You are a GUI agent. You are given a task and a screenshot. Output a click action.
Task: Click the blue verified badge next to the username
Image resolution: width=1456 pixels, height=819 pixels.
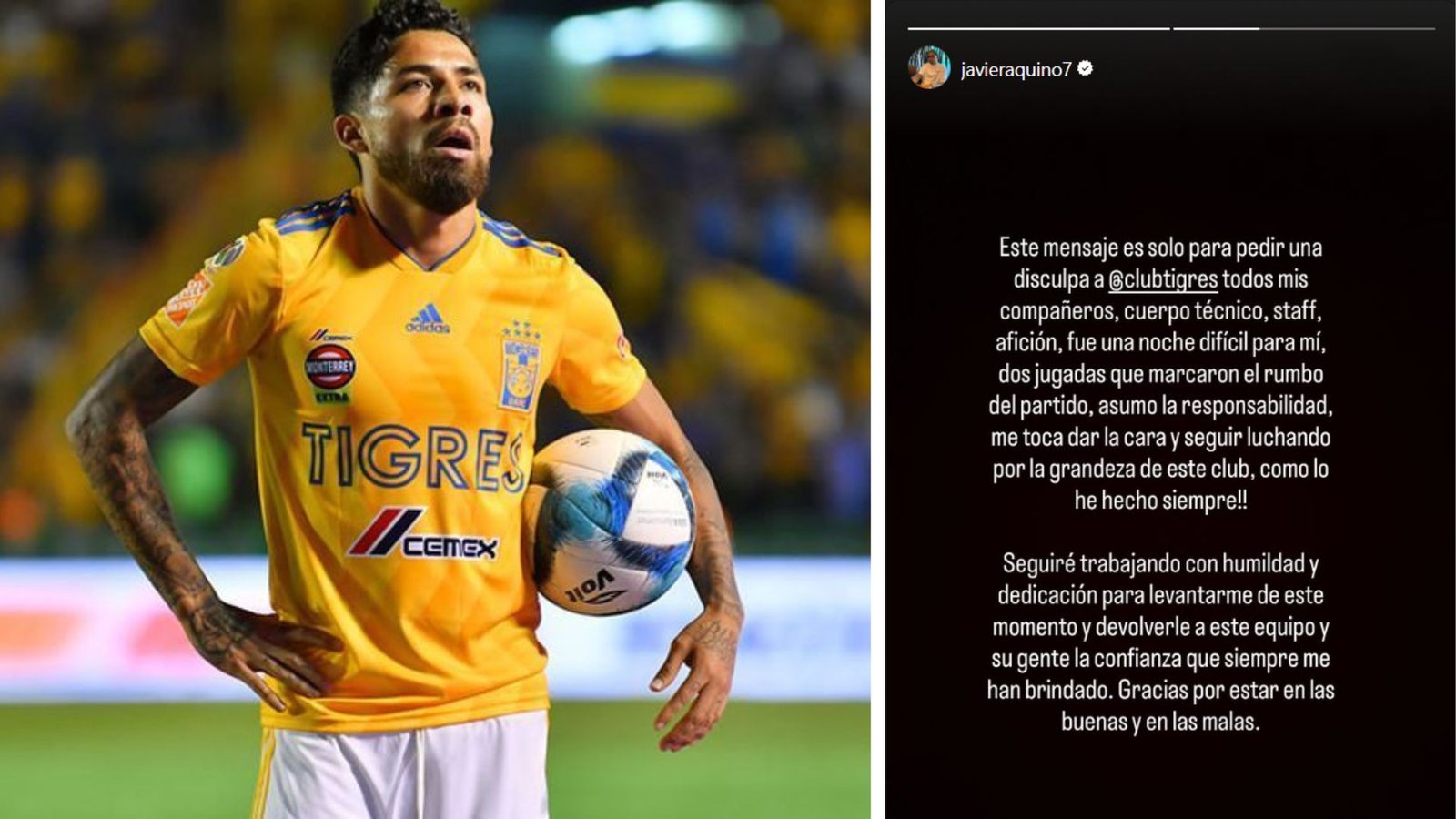1085,69
